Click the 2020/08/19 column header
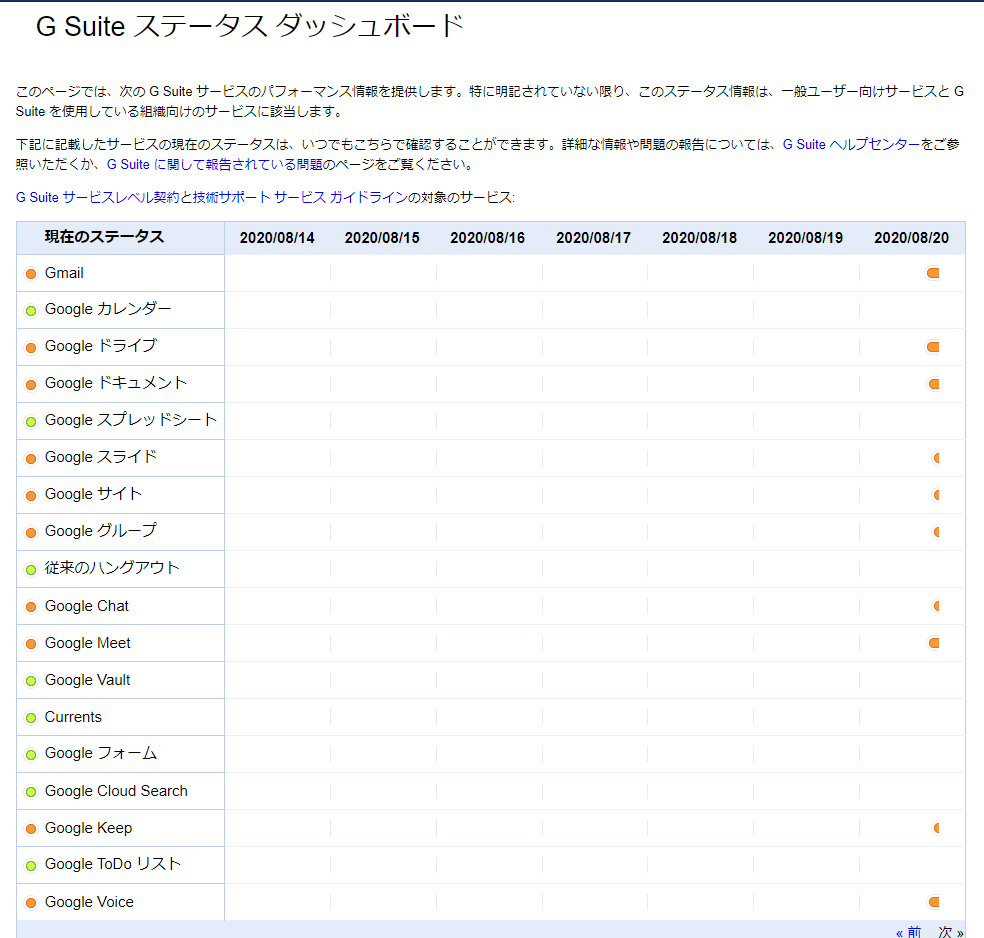984x938 pixels. point(805,238)
